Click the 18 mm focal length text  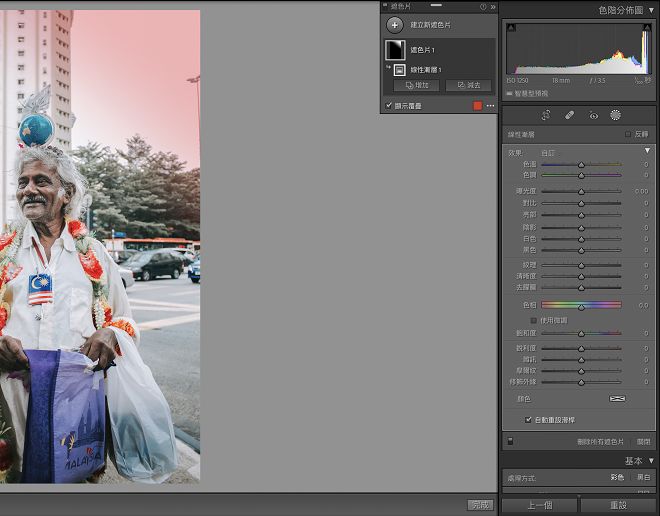coord(561,80)
